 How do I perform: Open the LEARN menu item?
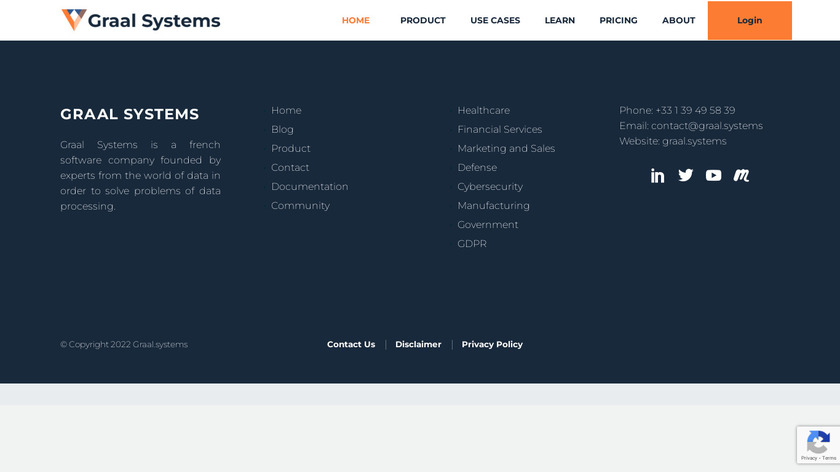560,20
